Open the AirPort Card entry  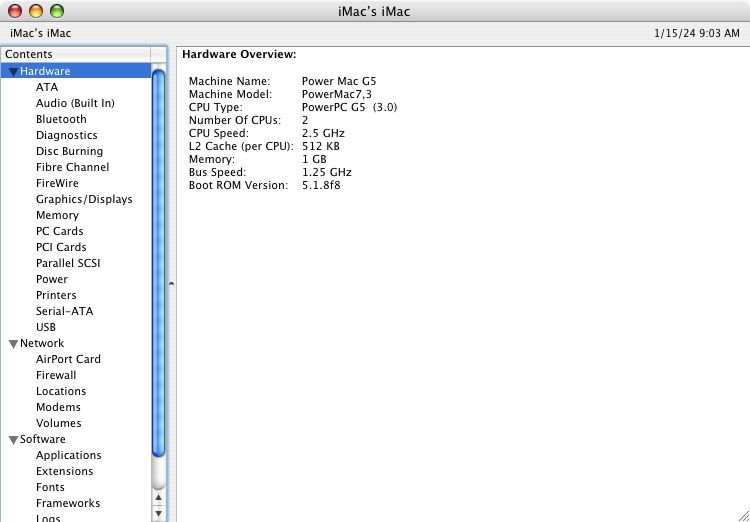(68, 359)
